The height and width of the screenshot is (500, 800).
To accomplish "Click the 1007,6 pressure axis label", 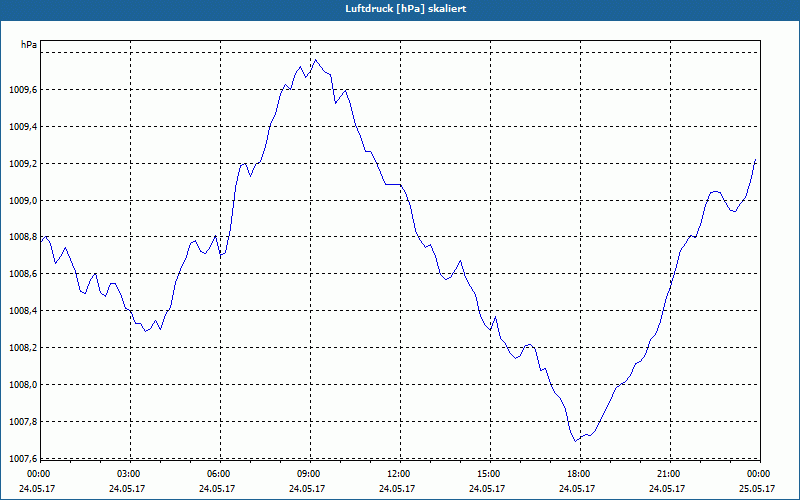I will coord(20,459).
